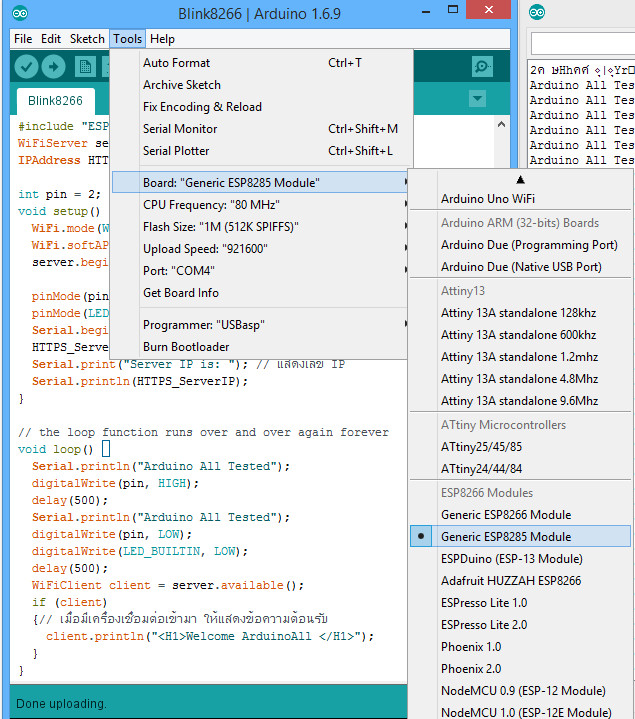
Task: Click the board list scroll-up arrow
Action: click(x=520, y=179)
